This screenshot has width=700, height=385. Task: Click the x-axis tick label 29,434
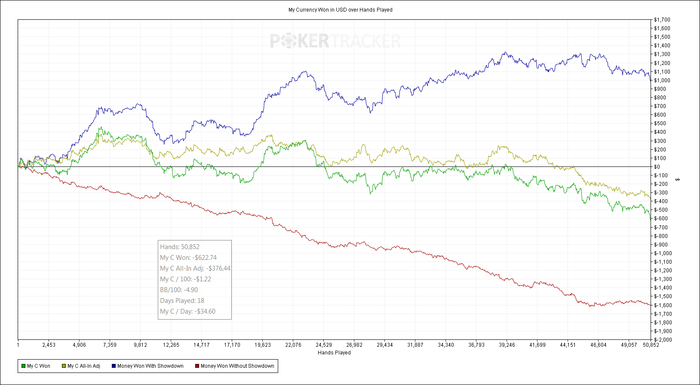[385, 345]
